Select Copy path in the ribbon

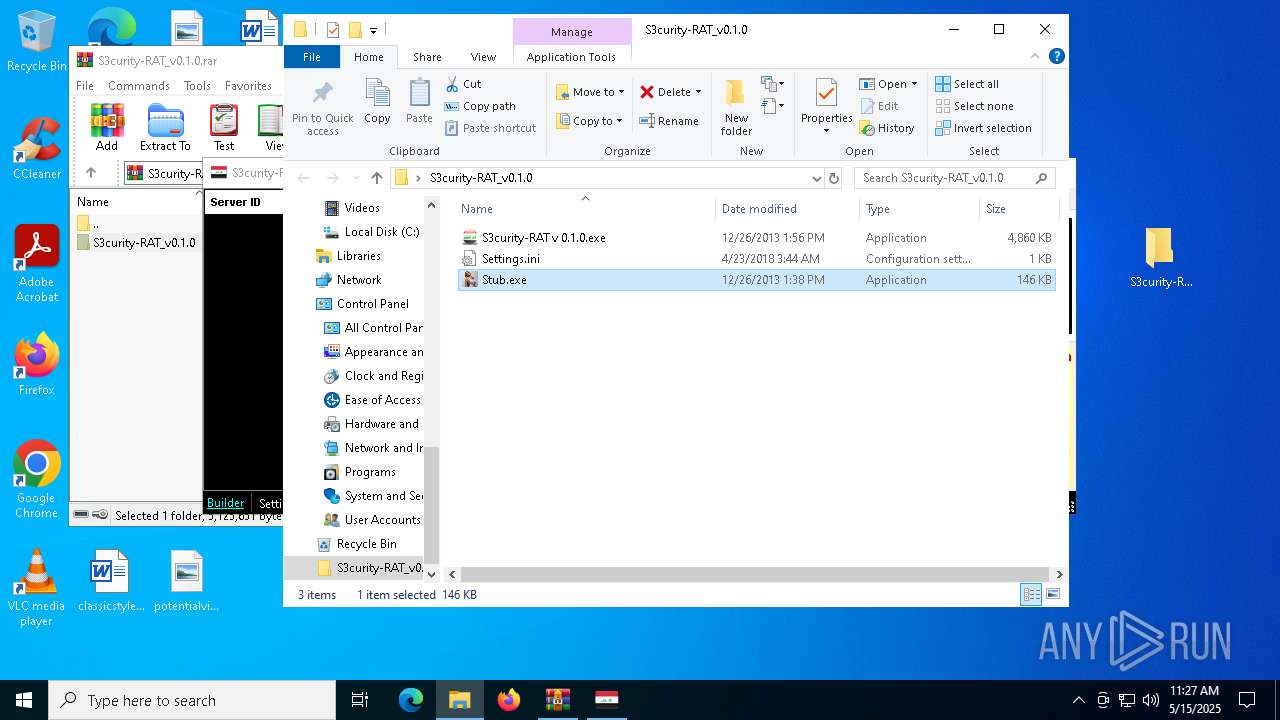(480, 106)
